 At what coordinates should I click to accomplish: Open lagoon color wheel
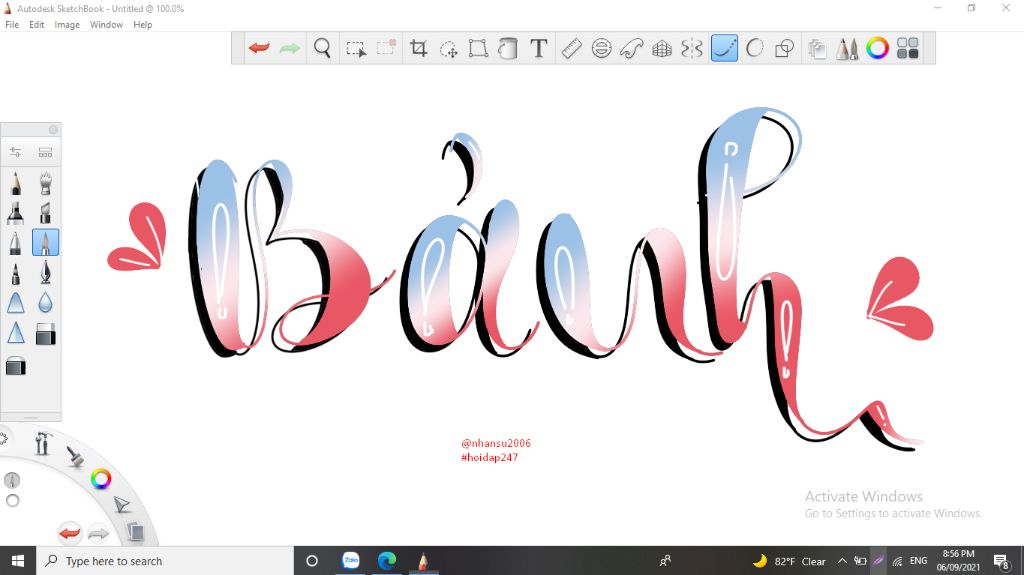(101, 479)
